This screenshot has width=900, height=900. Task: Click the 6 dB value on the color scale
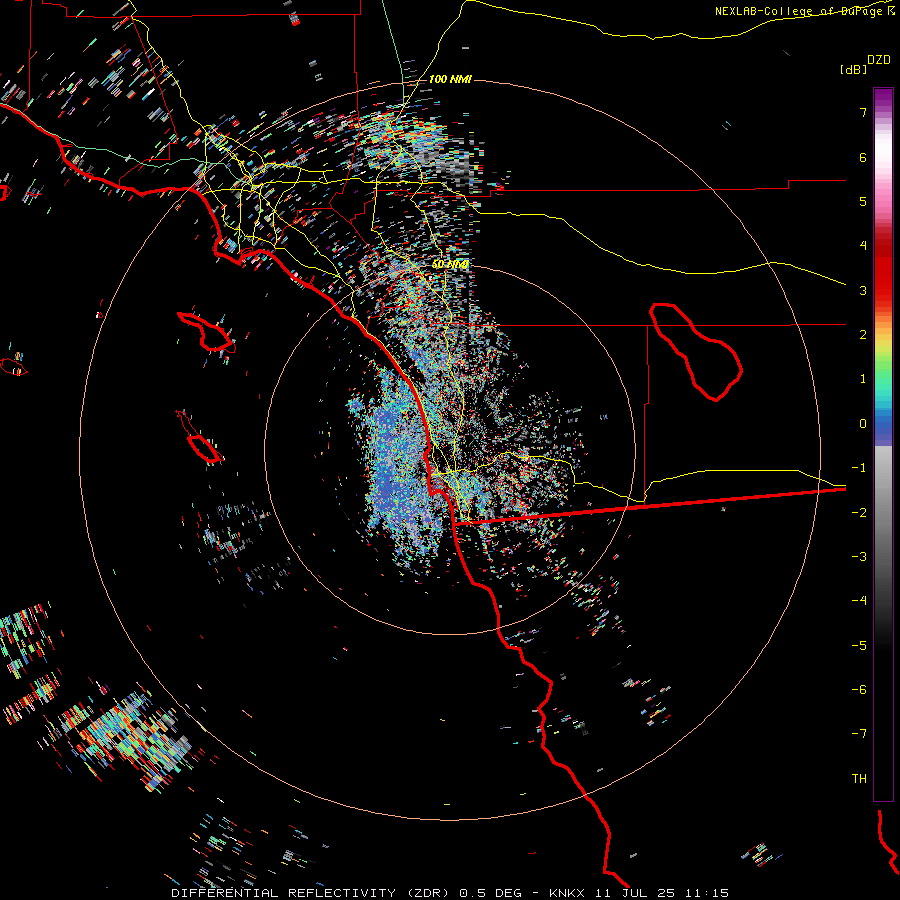tap(863, 157)
